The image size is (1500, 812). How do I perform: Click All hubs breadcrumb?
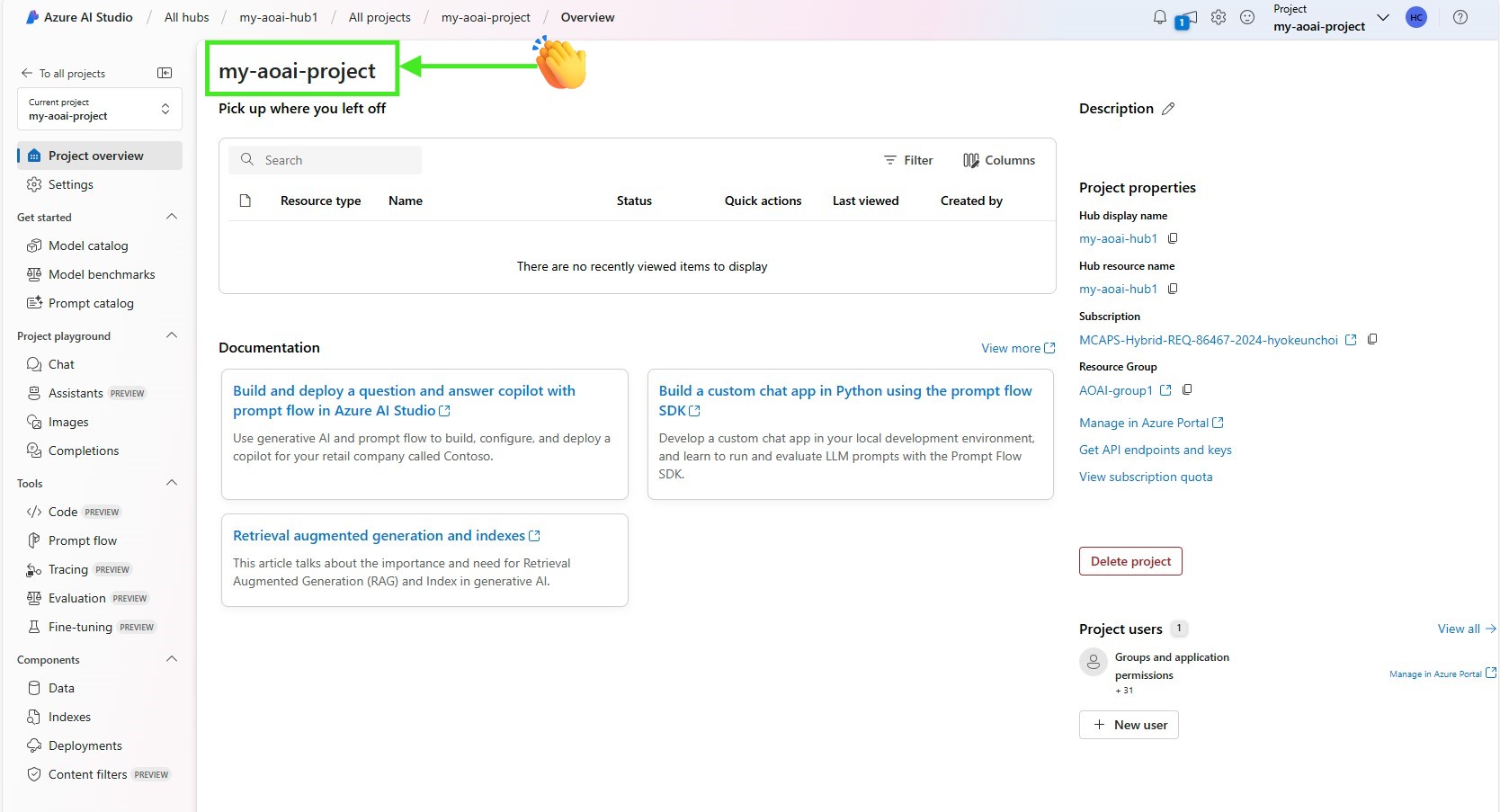tap(186, 17)
